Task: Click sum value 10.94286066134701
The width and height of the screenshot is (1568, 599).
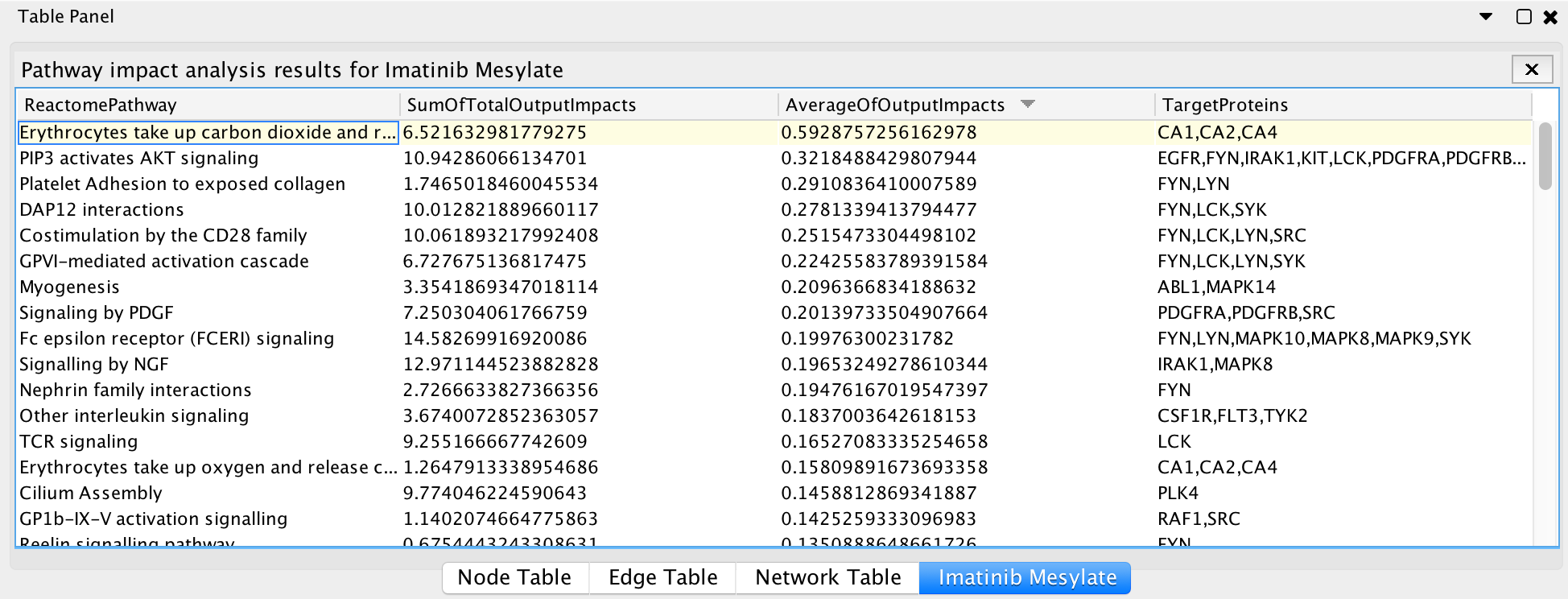Action: pyautogui.click(x=495, y=159)
